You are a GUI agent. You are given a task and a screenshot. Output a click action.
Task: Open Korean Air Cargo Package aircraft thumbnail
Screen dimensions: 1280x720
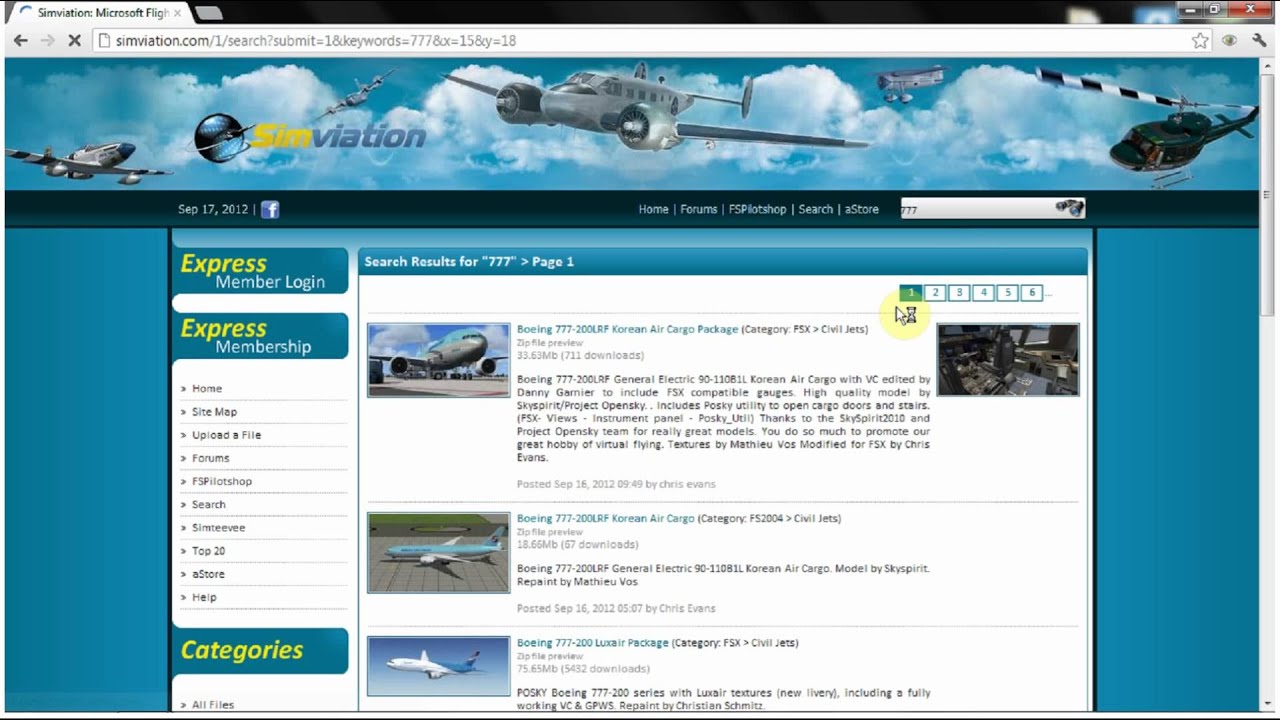click(x=438, y=360)
